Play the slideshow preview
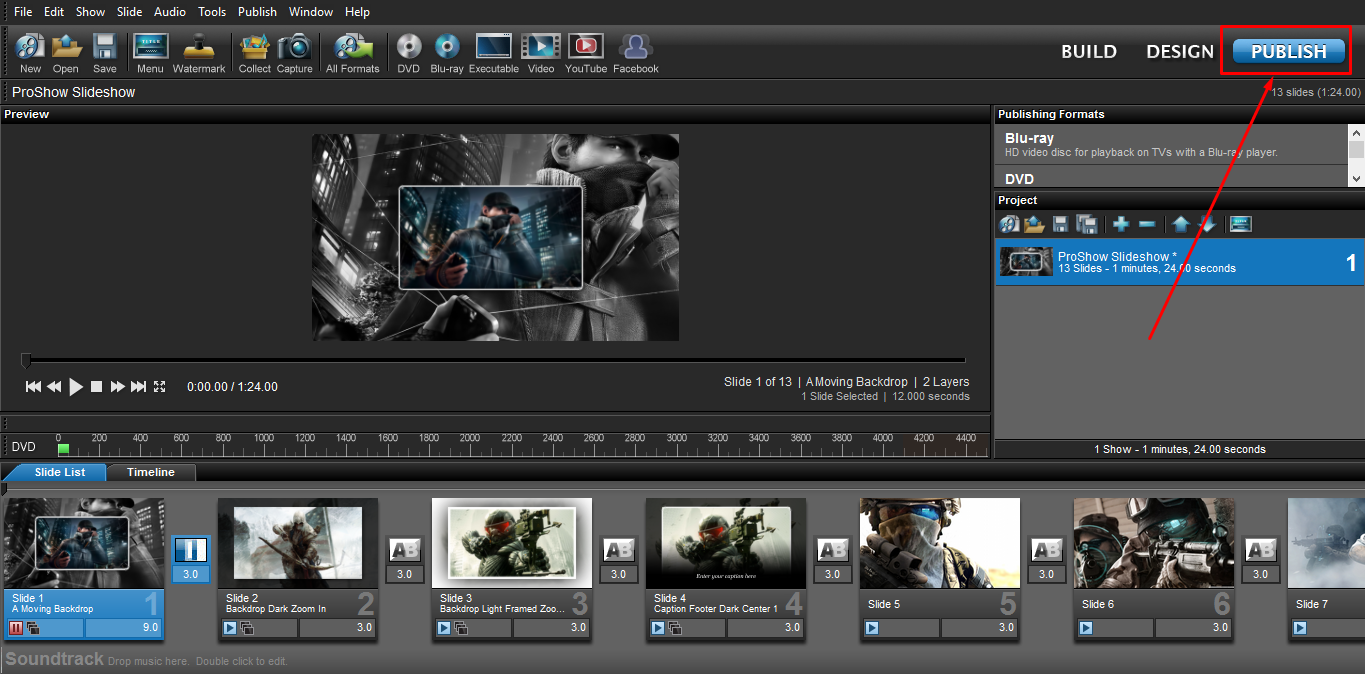 [76, 387]
